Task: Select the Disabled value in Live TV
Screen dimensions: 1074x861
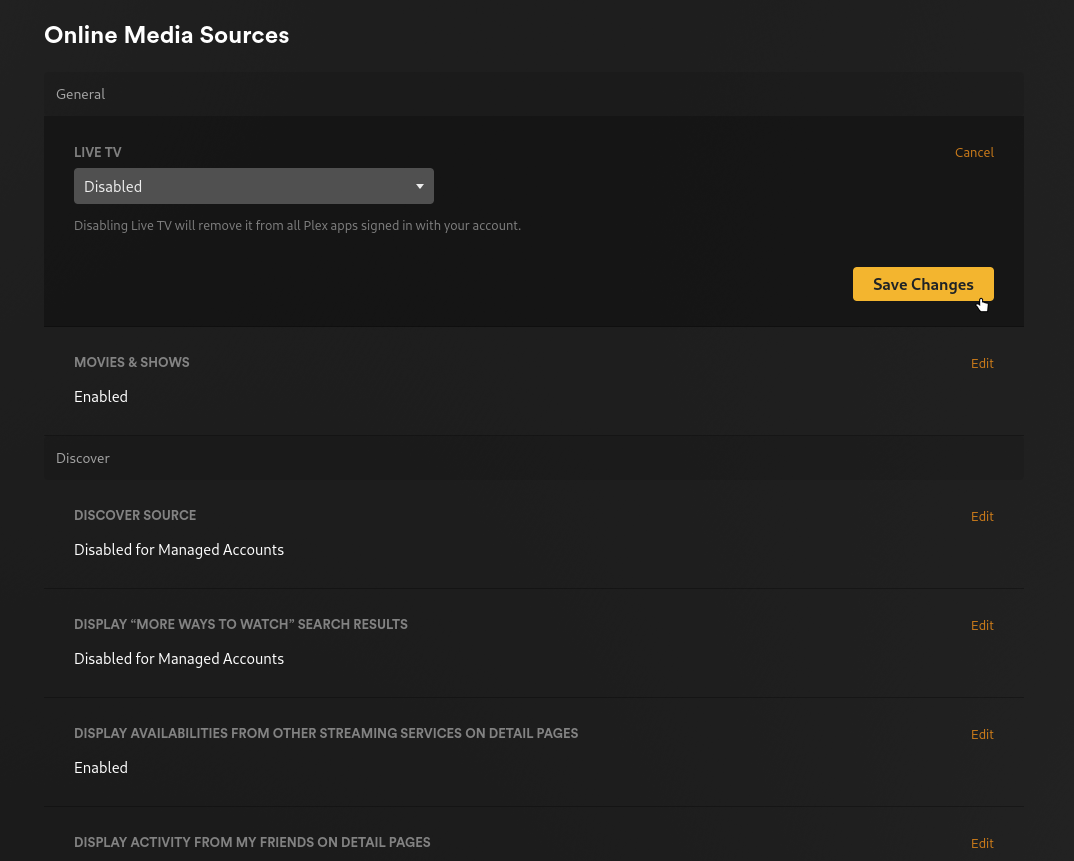Action: tap(113, 186)
